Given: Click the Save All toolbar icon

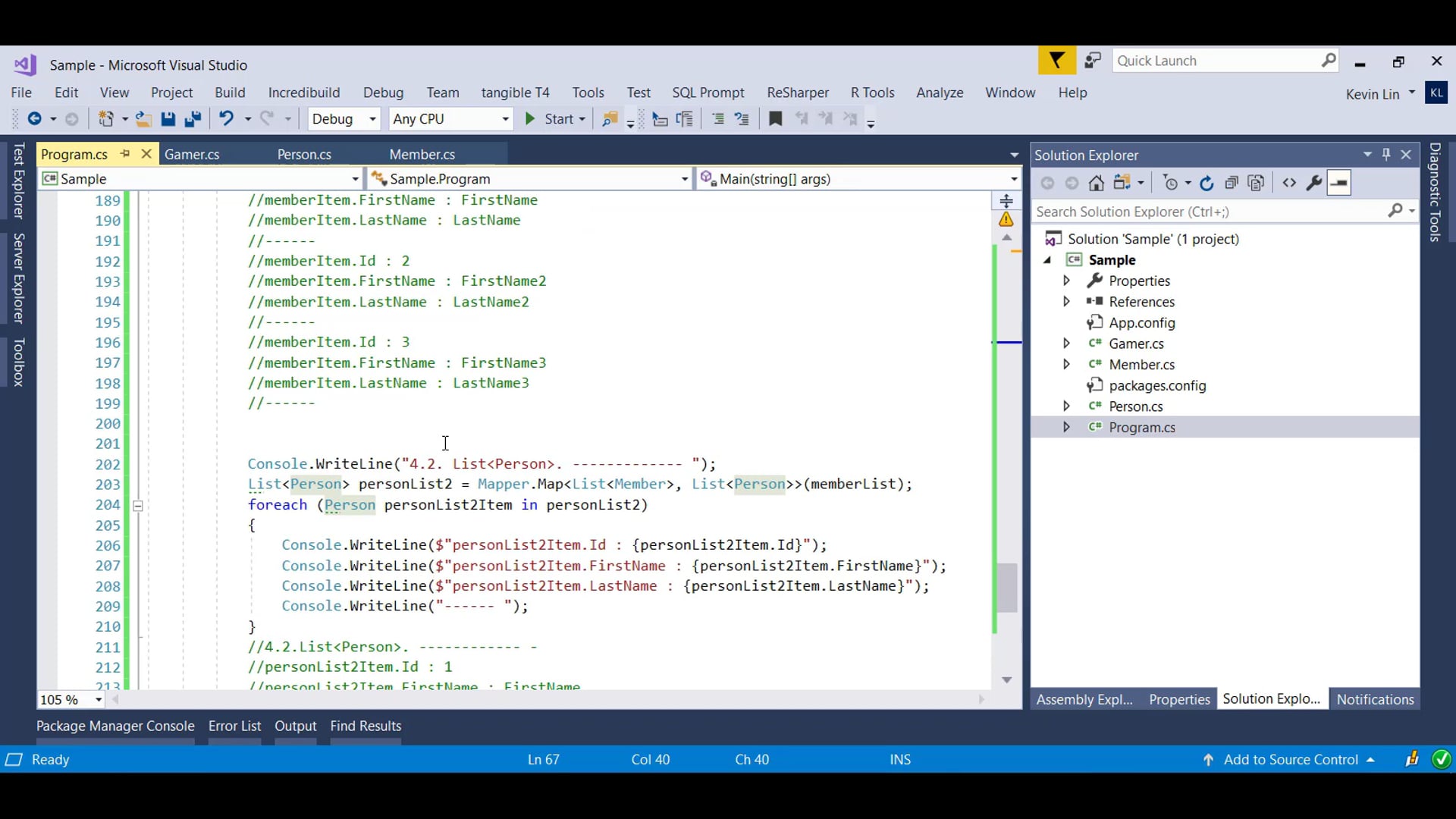Looking at the screenshot, I should (x=193, y=119).
